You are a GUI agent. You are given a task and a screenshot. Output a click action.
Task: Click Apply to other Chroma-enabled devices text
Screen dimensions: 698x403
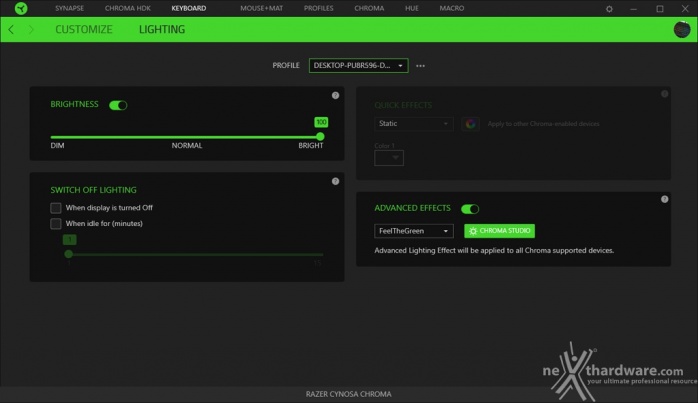544,124
